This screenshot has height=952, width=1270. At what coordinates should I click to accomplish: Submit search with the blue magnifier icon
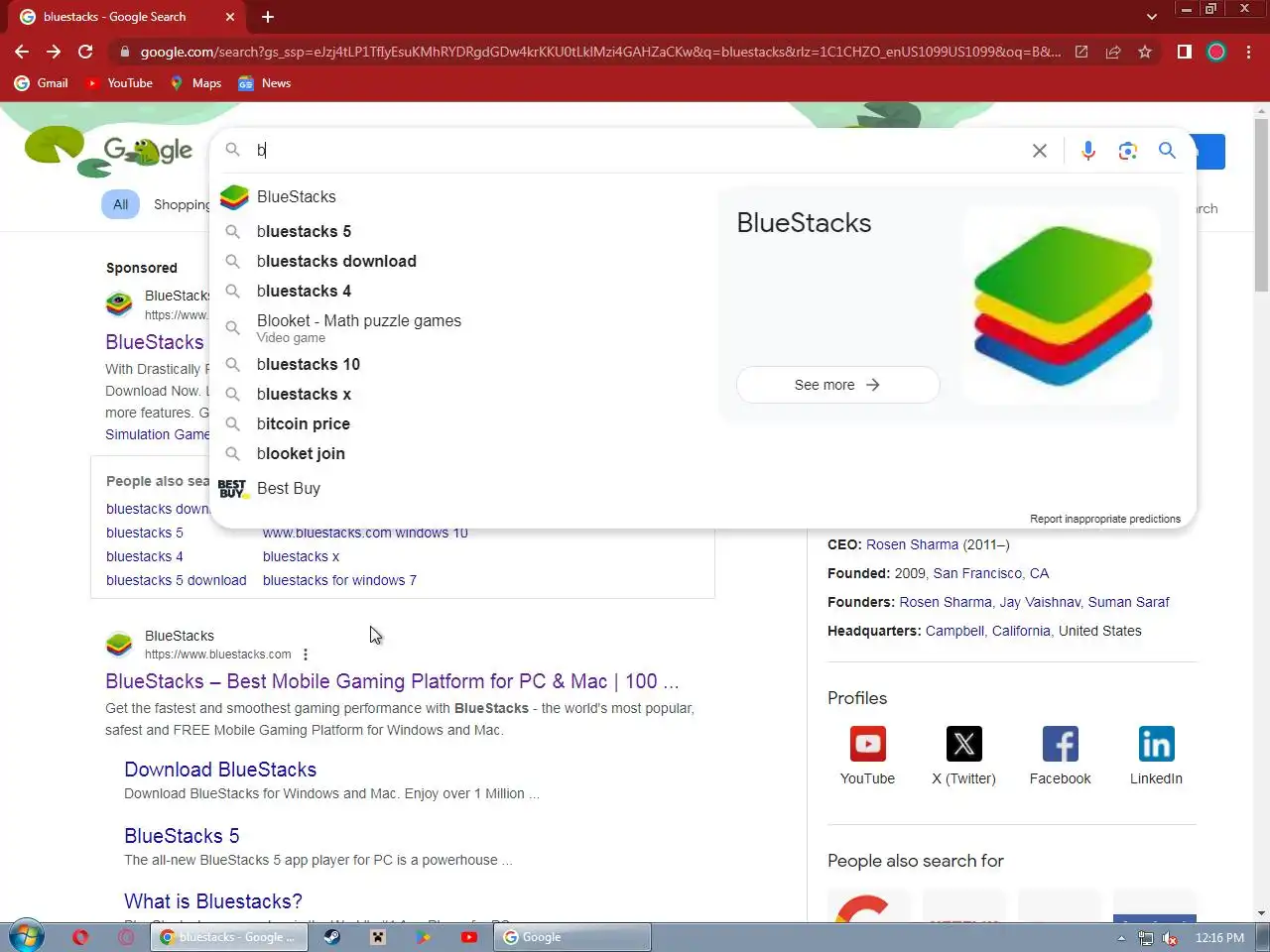pyautogui.click(x=1167, y=151)
